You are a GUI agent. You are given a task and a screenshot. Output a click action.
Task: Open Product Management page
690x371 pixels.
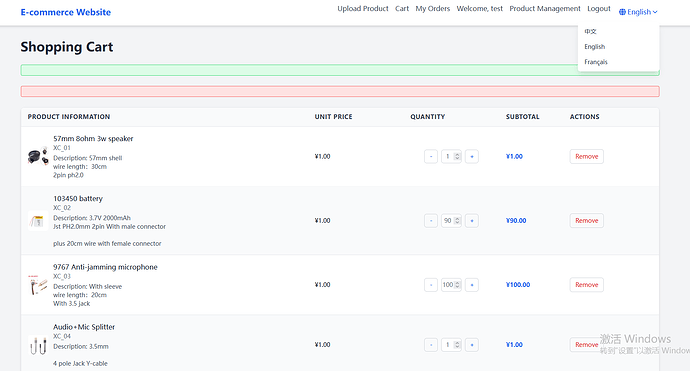pyautogui.click(x=545, y=8)
